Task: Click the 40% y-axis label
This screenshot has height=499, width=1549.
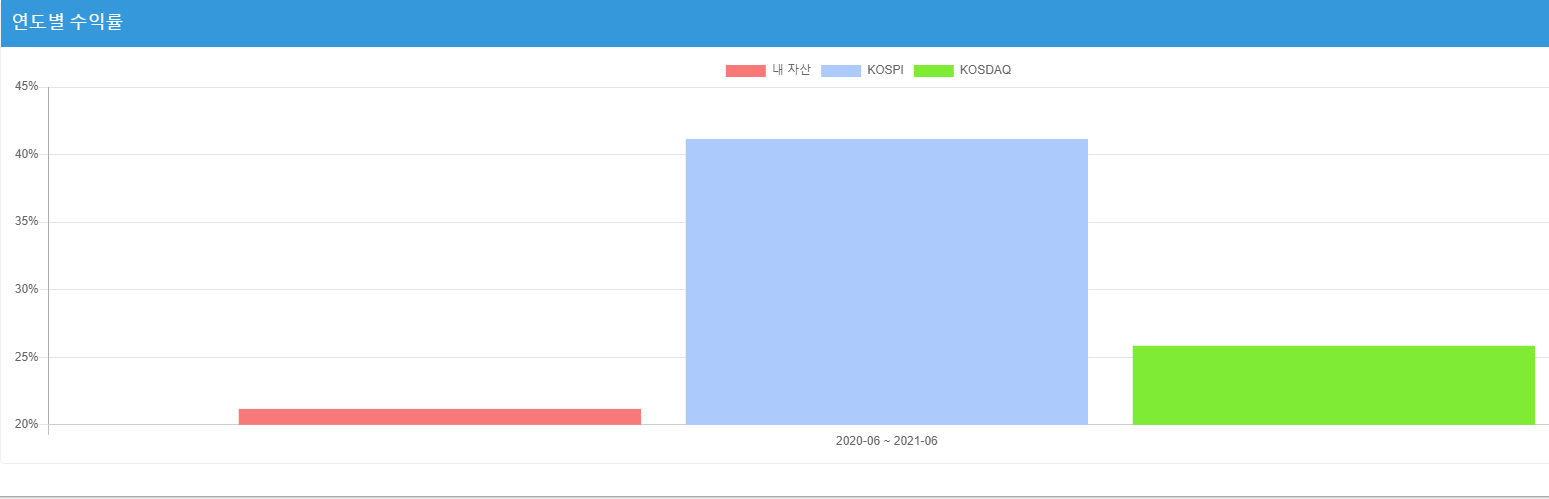Action: tap(26, 154)
